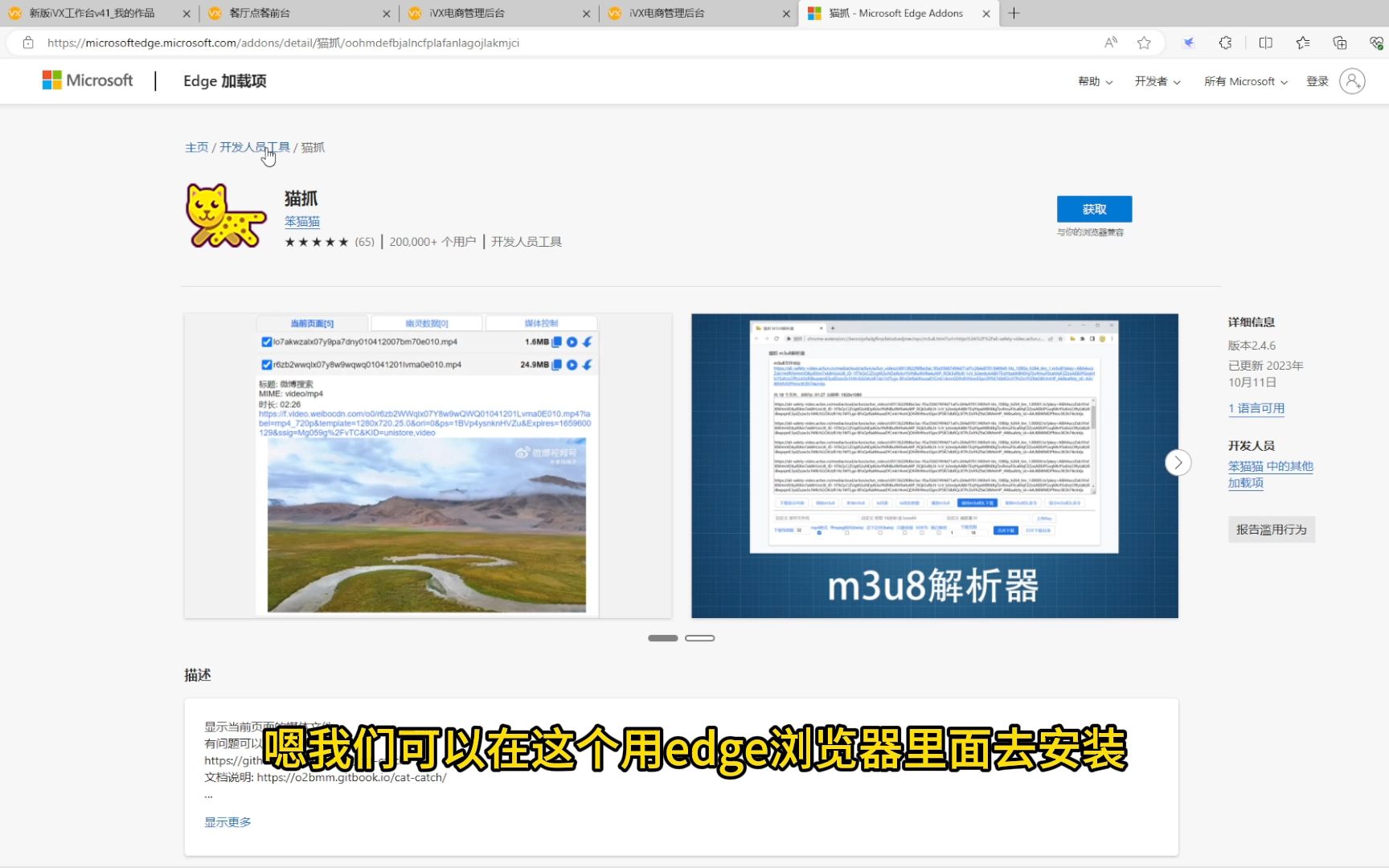Show next screenshot with arrow button
The image size is (1389, 868).
1178,462
